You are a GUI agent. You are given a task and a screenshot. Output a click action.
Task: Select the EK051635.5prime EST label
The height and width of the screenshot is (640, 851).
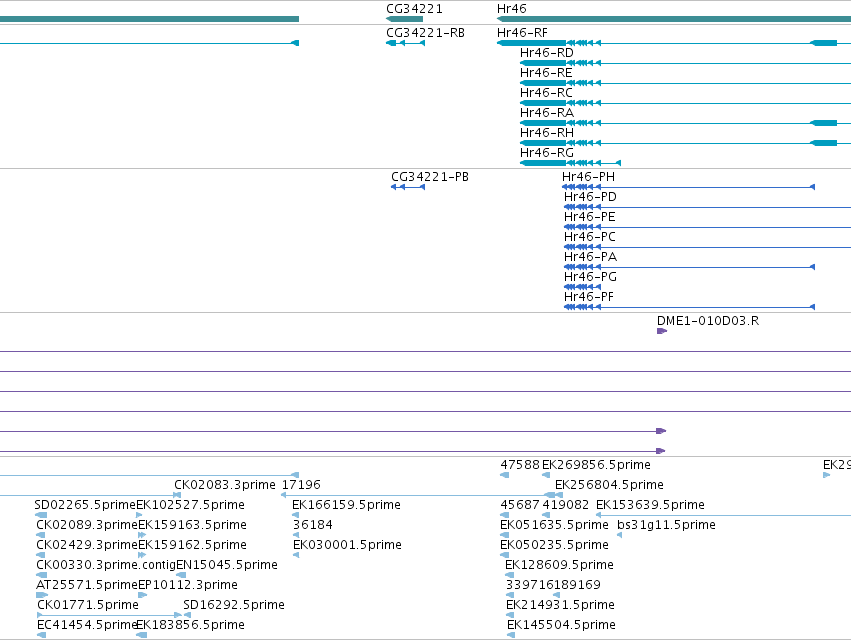[x=554, y=525]
